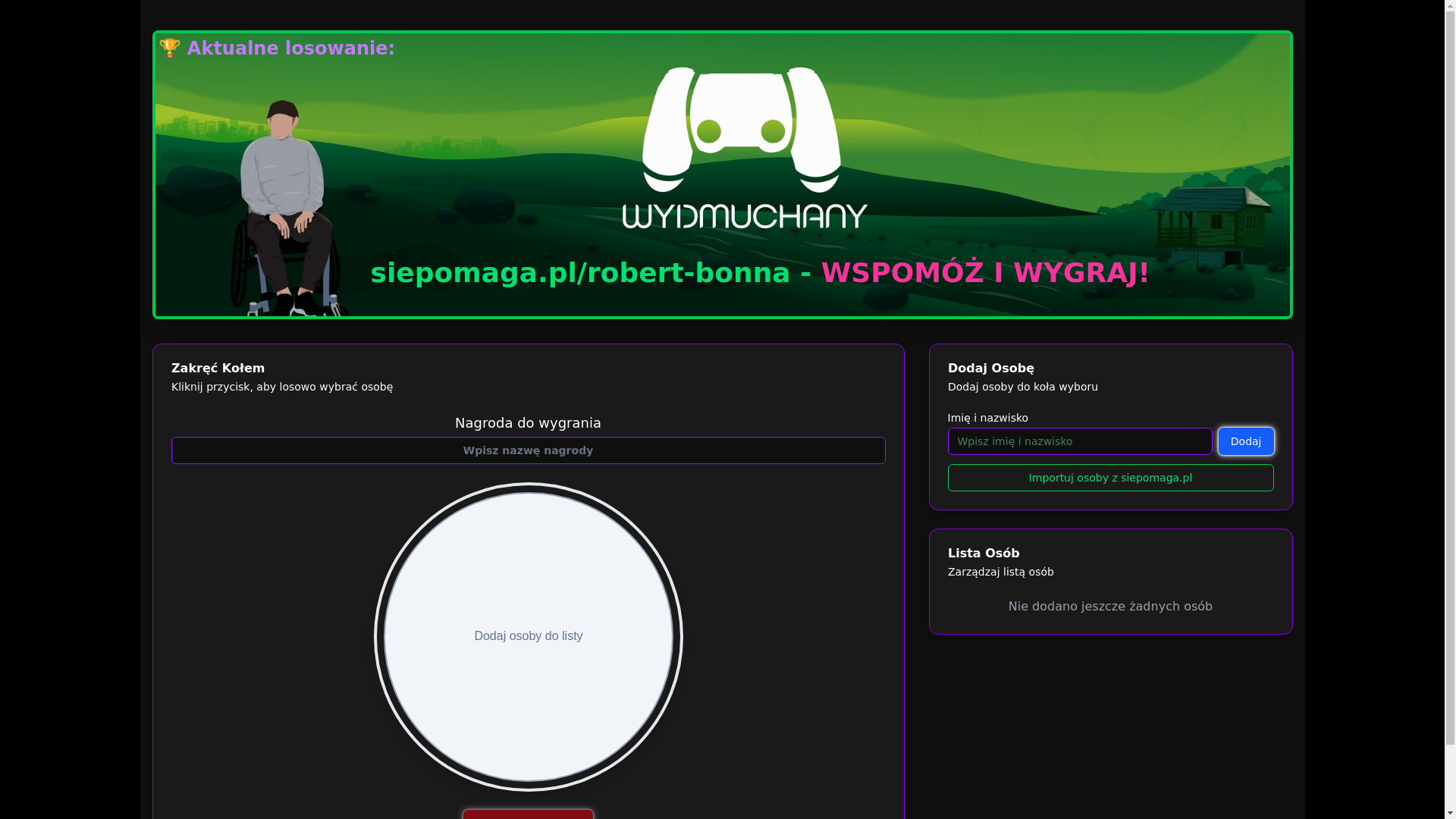Click the 'Zakręć Kołem' heading
1456x819 pixels.
[218, 369]
